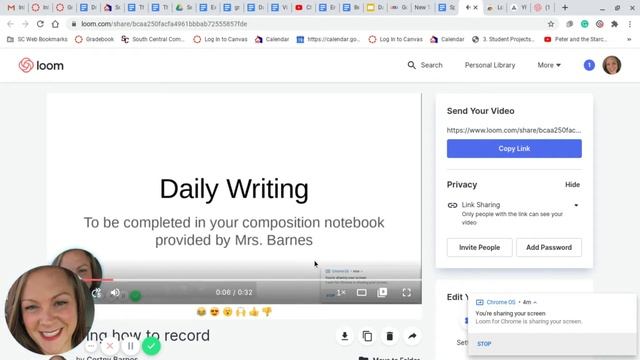Viewport: 640px width, 360px height.
Task: Mute the video volume
Action: click(x=115, y=293)
